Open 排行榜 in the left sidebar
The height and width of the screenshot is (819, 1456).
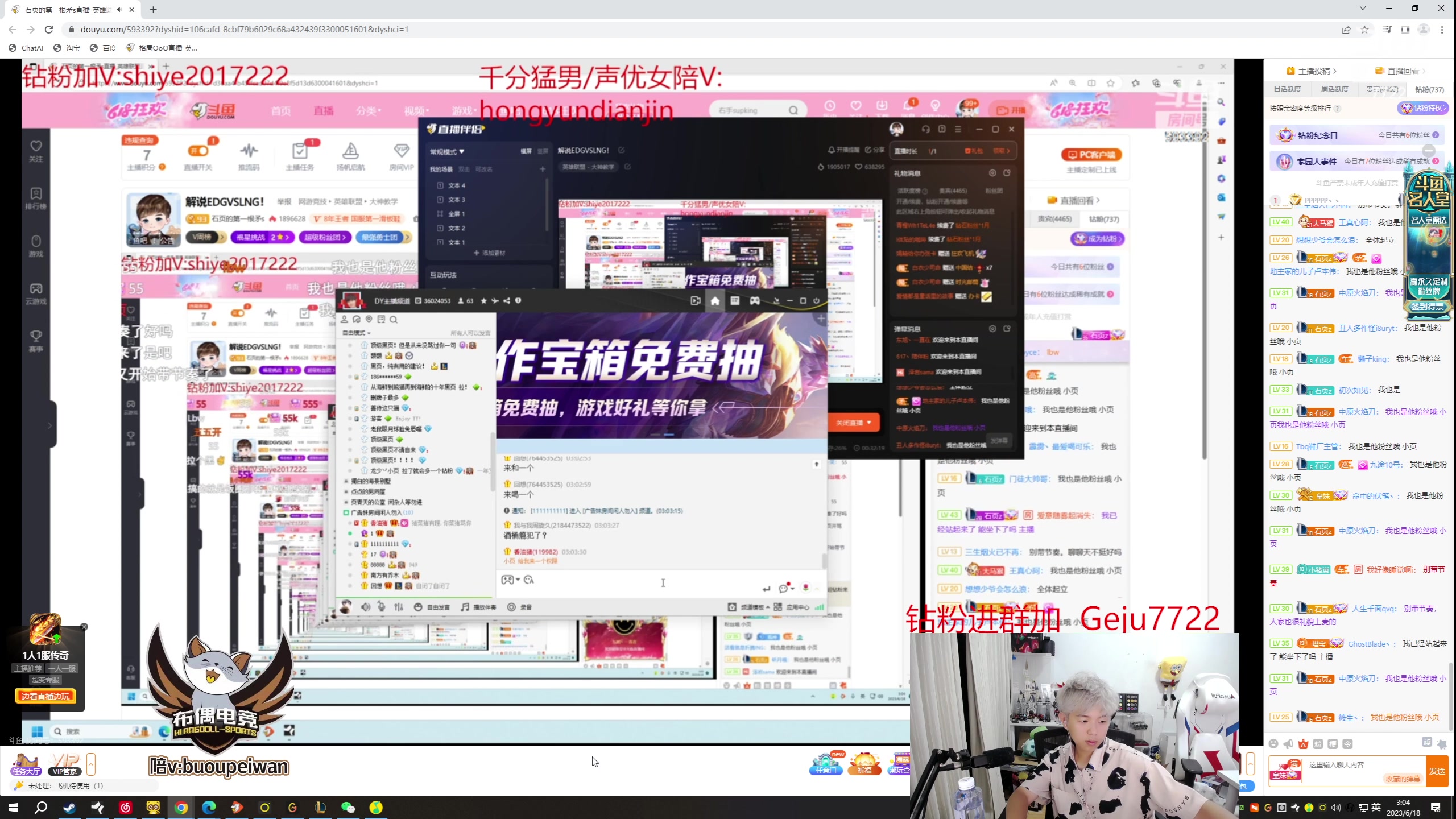[36, 198]
